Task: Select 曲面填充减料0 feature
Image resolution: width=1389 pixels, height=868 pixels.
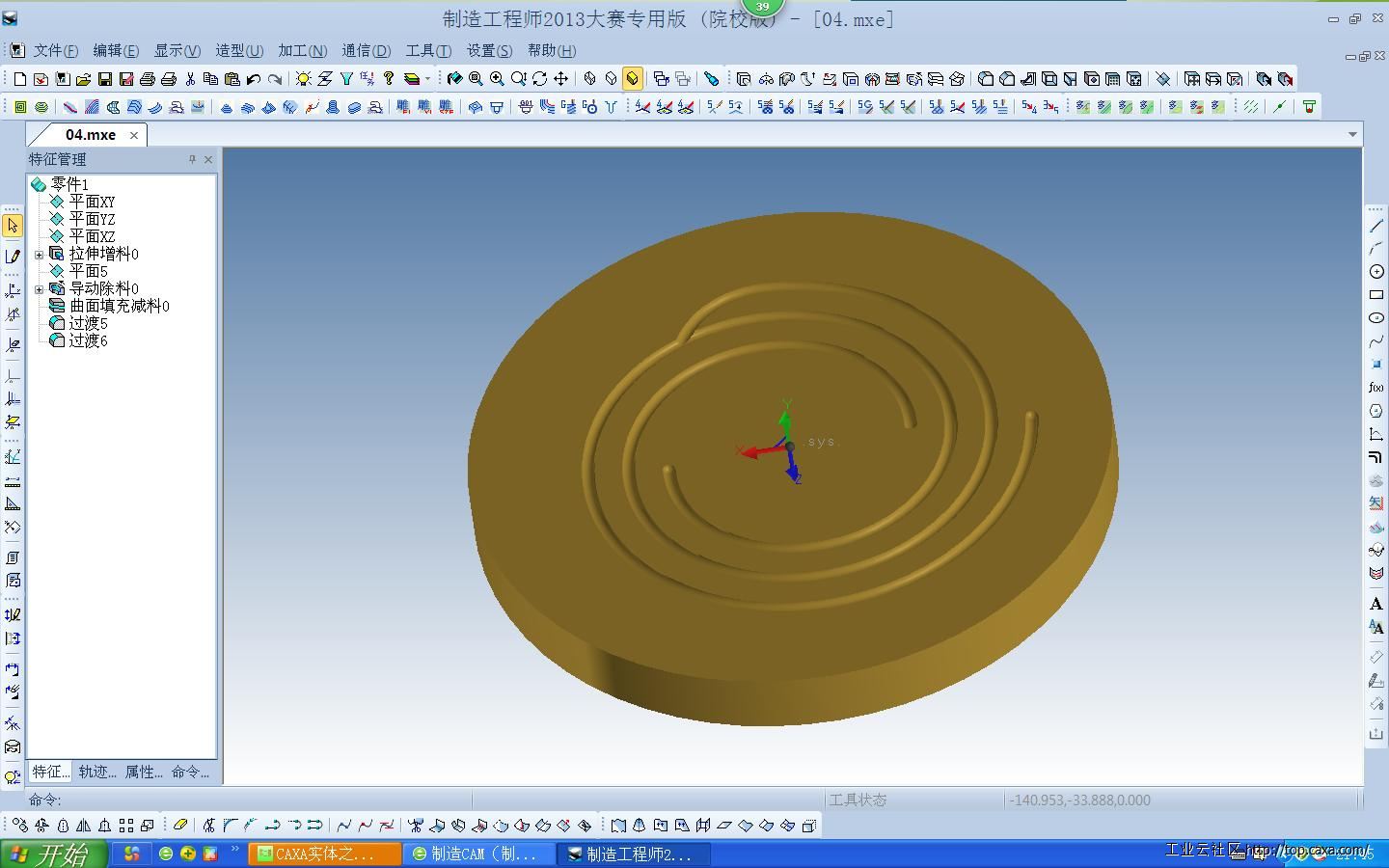Action: 119,306
